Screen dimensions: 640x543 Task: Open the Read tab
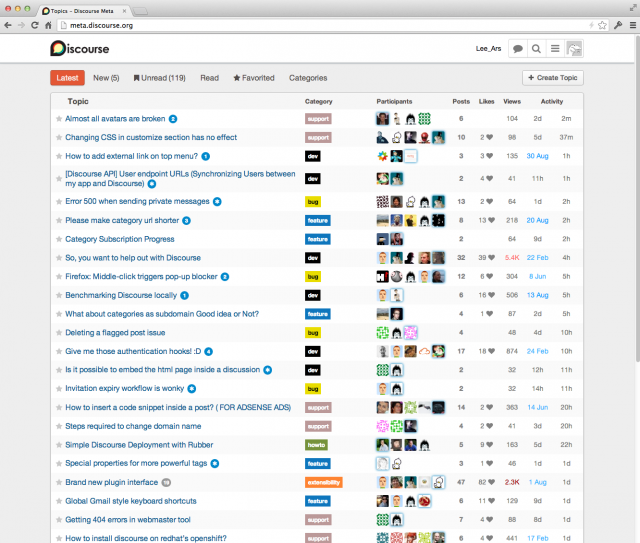pos(209,78)
